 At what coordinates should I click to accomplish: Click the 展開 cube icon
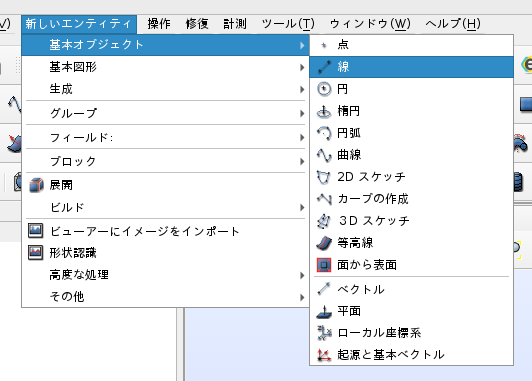point(36,185)
